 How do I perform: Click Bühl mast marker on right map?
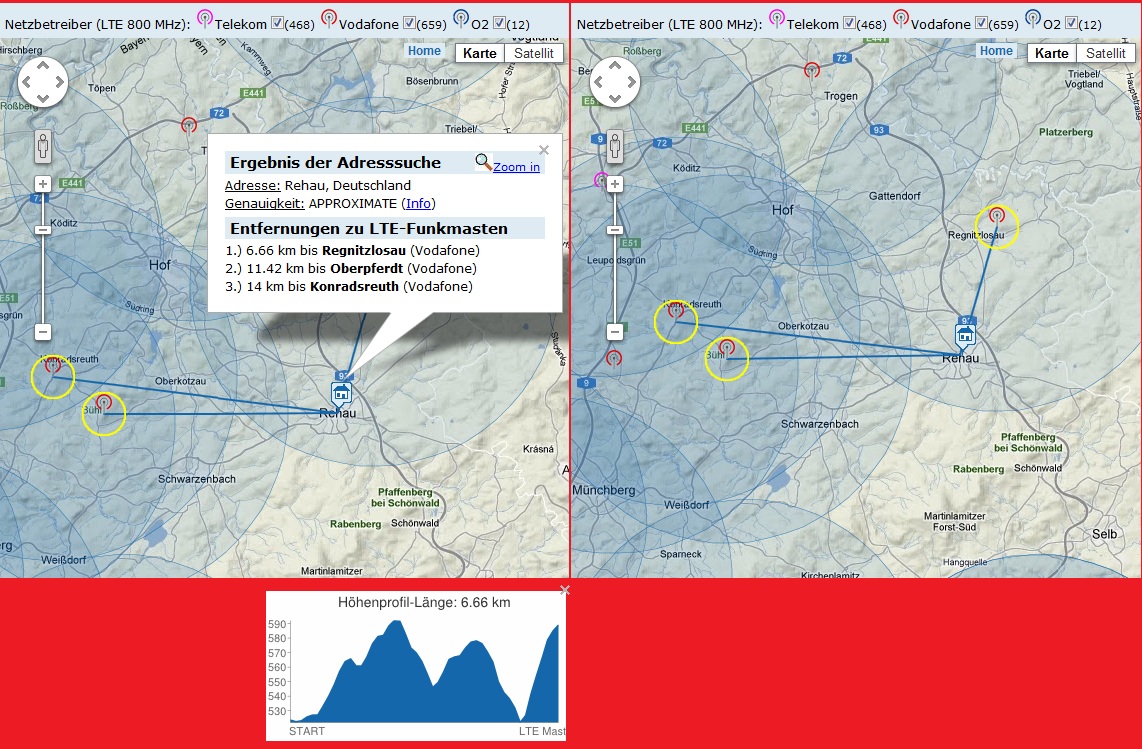tap(726, 348)
